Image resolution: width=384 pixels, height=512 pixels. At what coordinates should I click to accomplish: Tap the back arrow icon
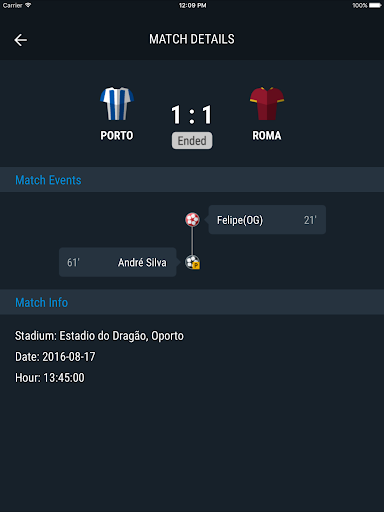(x=20, y=40)
